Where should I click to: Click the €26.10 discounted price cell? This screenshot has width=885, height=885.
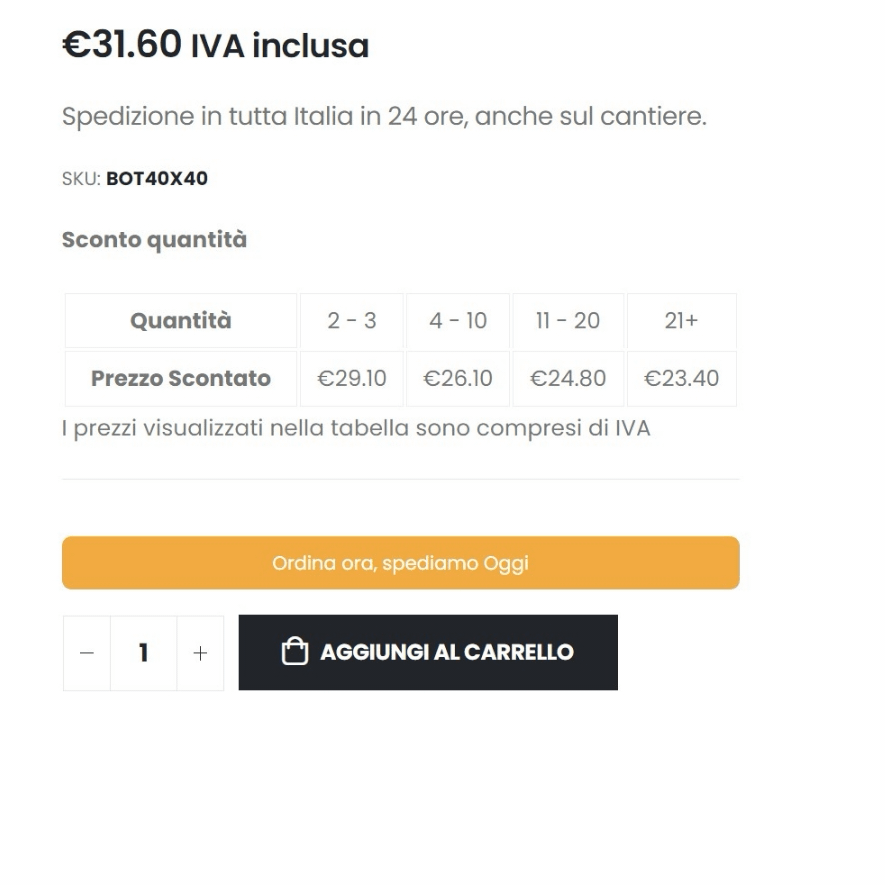pyautogui.click(x=458, y=379)
